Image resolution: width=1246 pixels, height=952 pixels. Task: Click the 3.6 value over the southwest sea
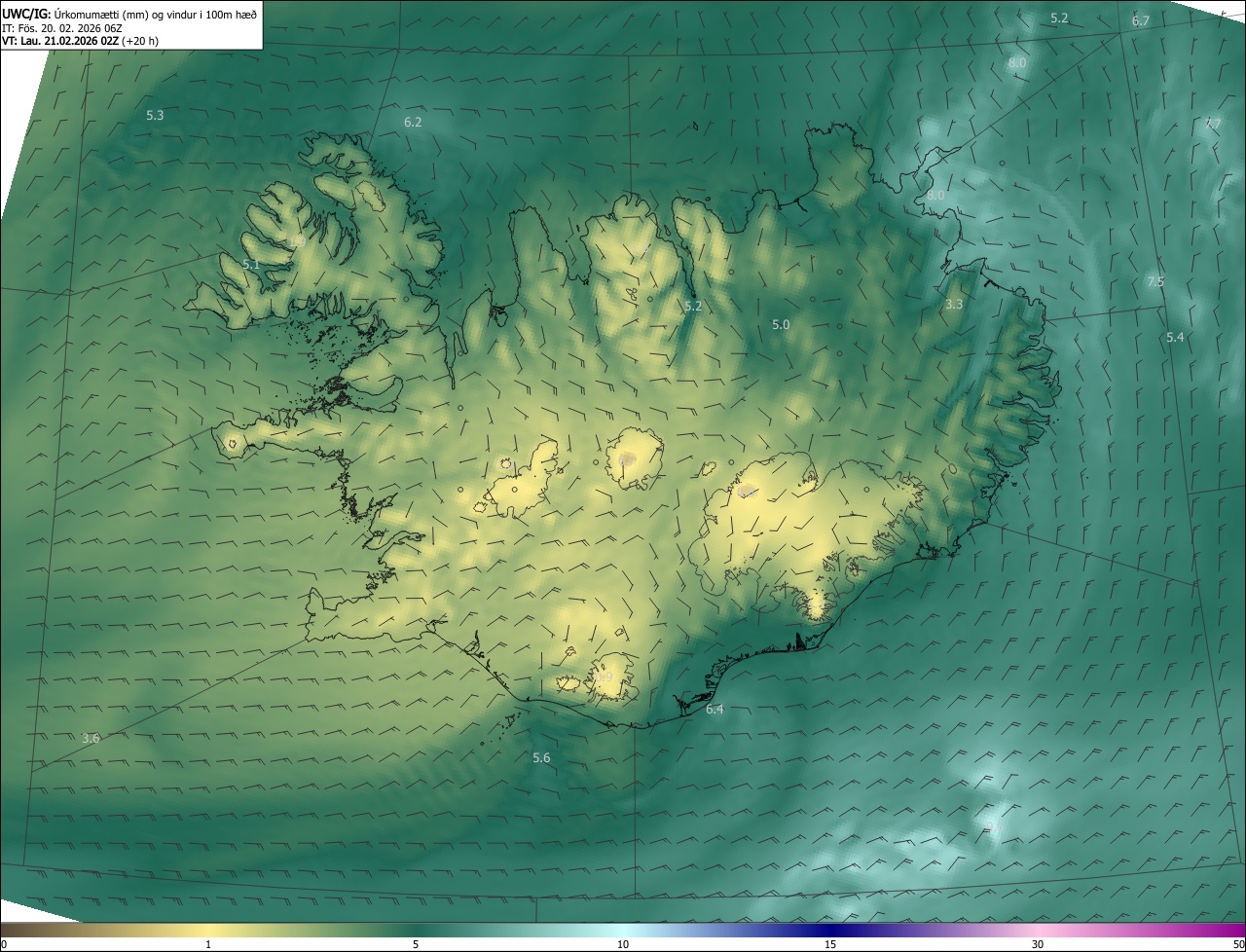(x=91, y=738)
